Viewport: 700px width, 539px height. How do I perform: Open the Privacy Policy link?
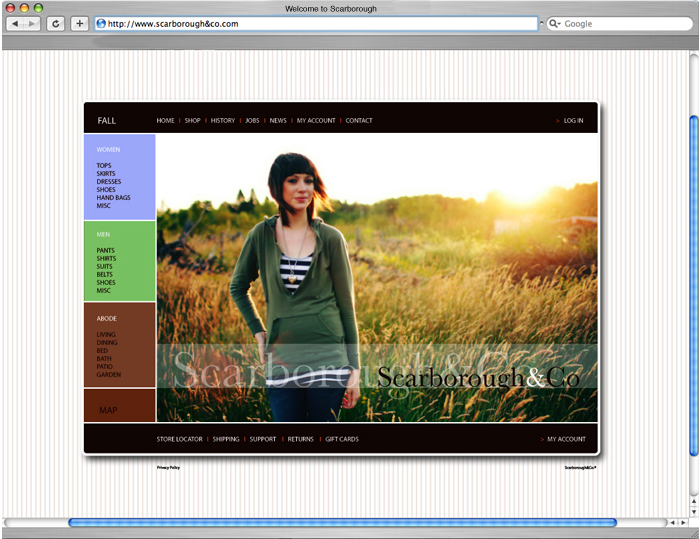168,467
